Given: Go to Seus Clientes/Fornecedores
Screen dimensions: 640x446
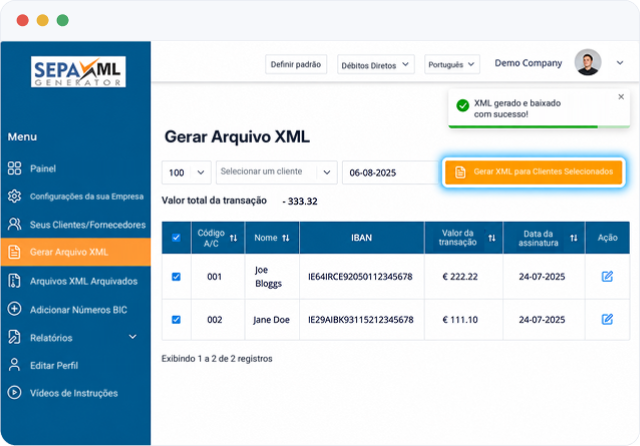Looking at the screenshot, I should pyautogui.click(x=76, y=224).
